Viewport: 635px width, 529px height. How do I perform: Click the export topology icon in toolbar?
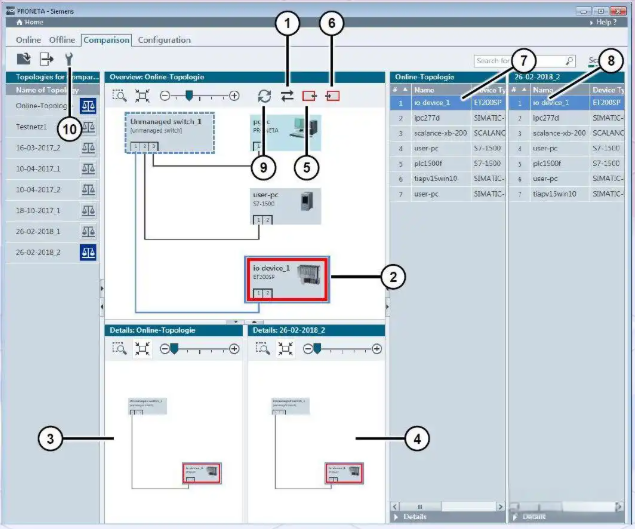pos(46,59)
